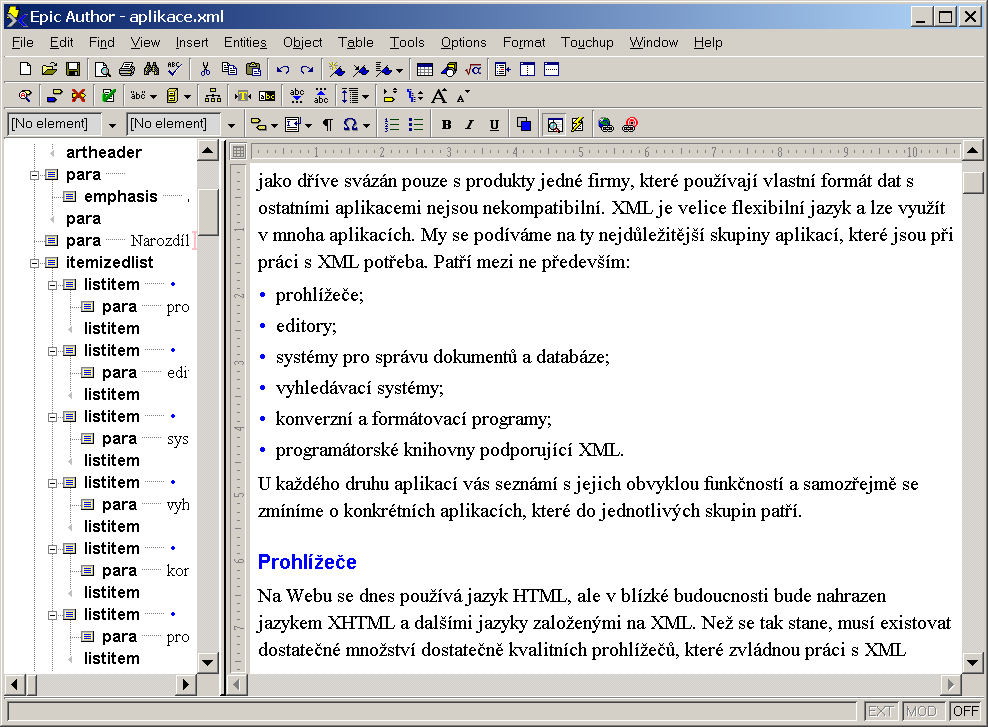Collapse the last listitem node in tree

coord(53,615)
